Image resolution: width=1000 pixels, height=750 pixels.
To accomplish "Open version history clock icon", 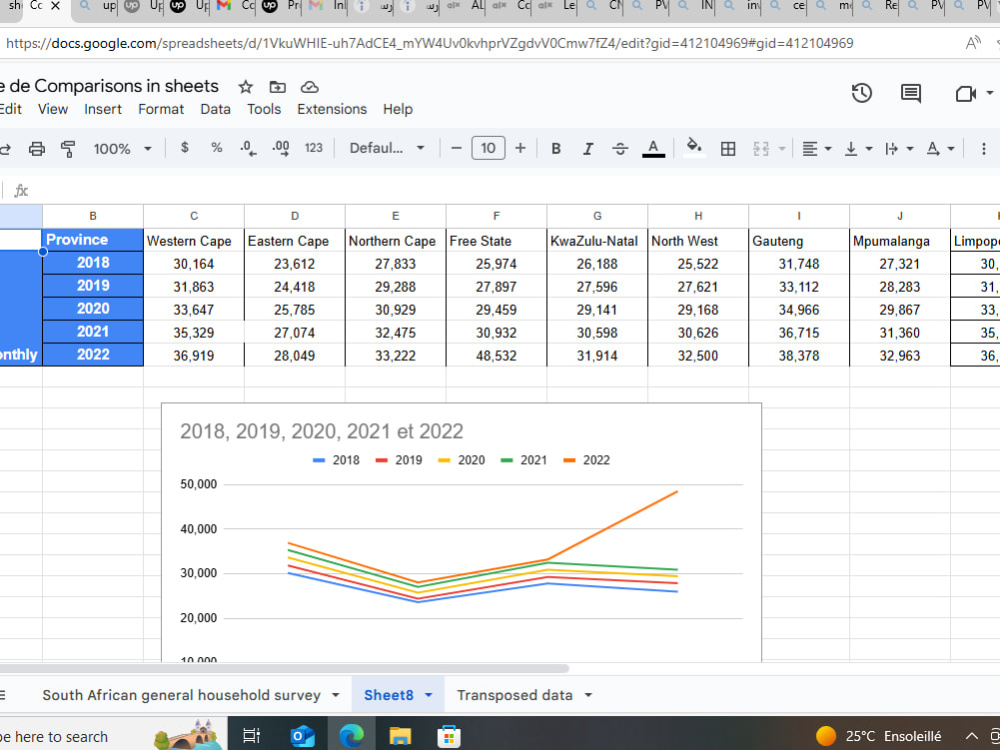I will click(x=862, y=93).
